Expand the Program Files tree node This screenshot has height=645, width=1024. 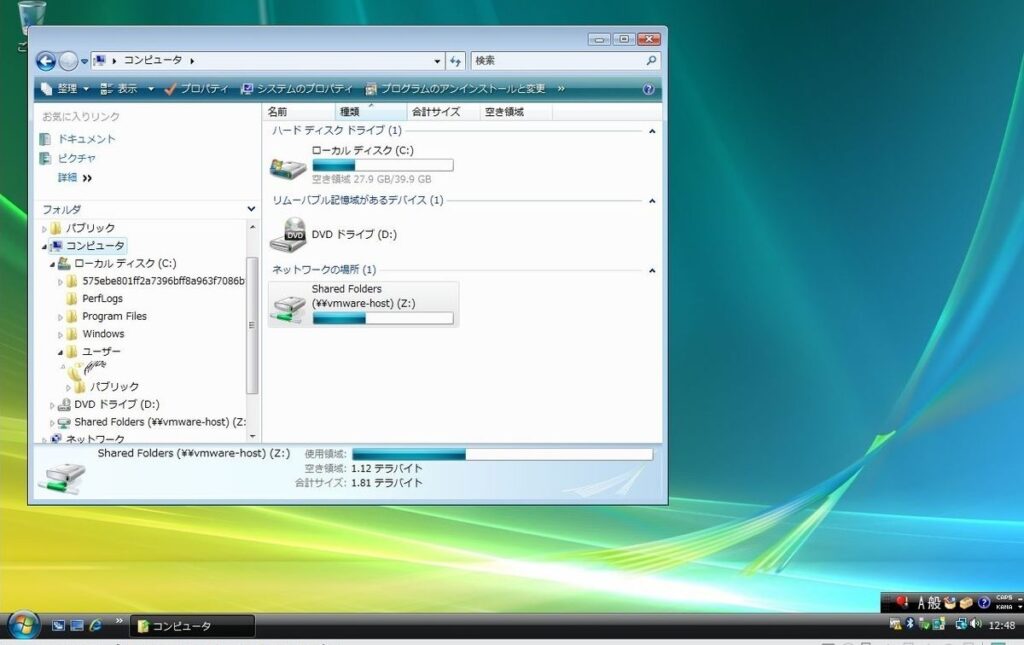pyautogui.click(x=60, y=317)
